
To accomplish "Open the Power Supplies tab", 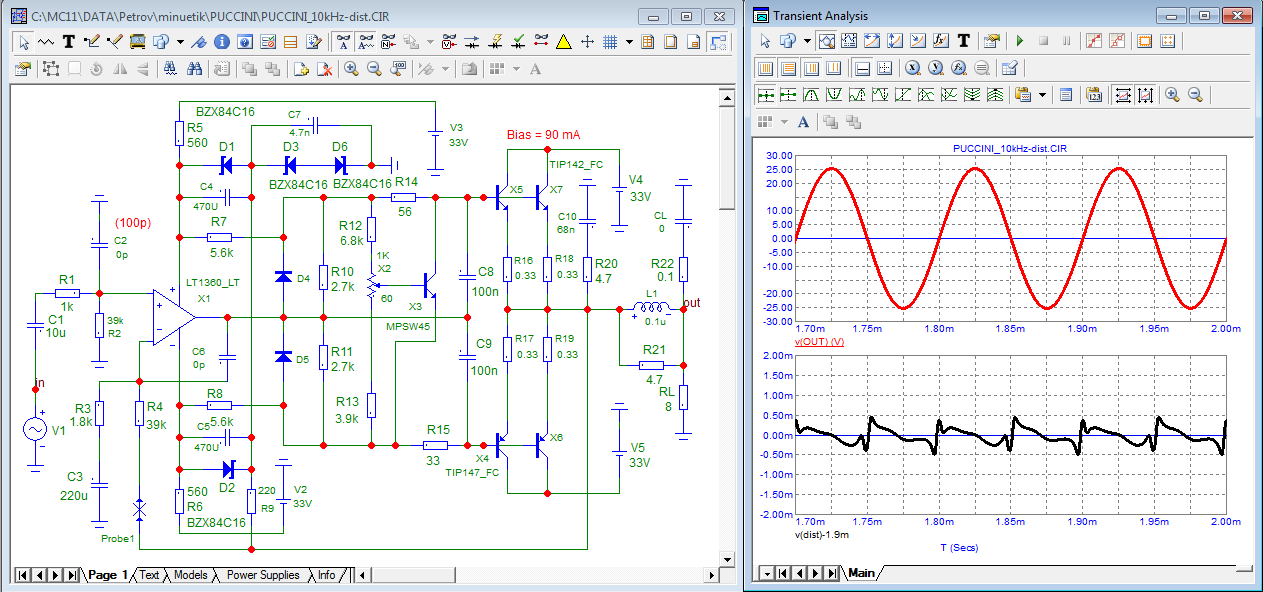I will (x=262, y=575).
